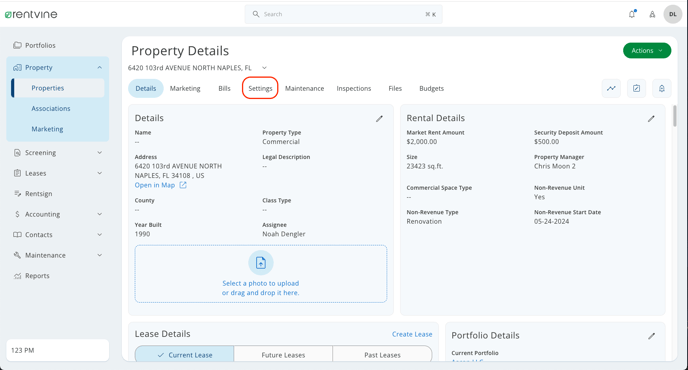This screenshot has height=370, width=688.
Task: Edit the Details section with the pencil icon
Action: click(380, 119)
